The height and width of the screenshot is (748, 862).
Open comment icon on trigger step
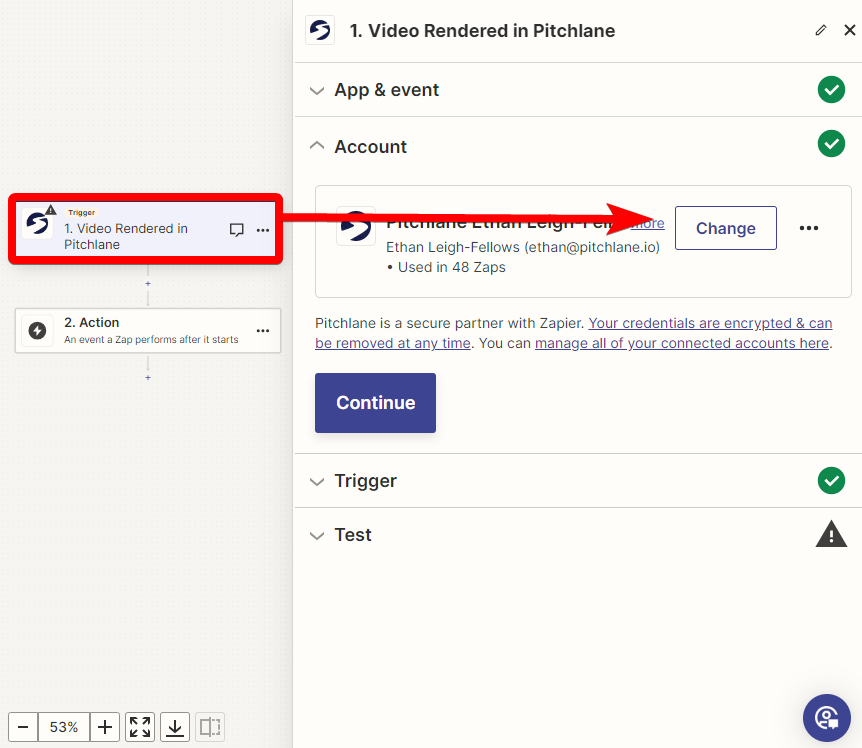coord(236,230)
